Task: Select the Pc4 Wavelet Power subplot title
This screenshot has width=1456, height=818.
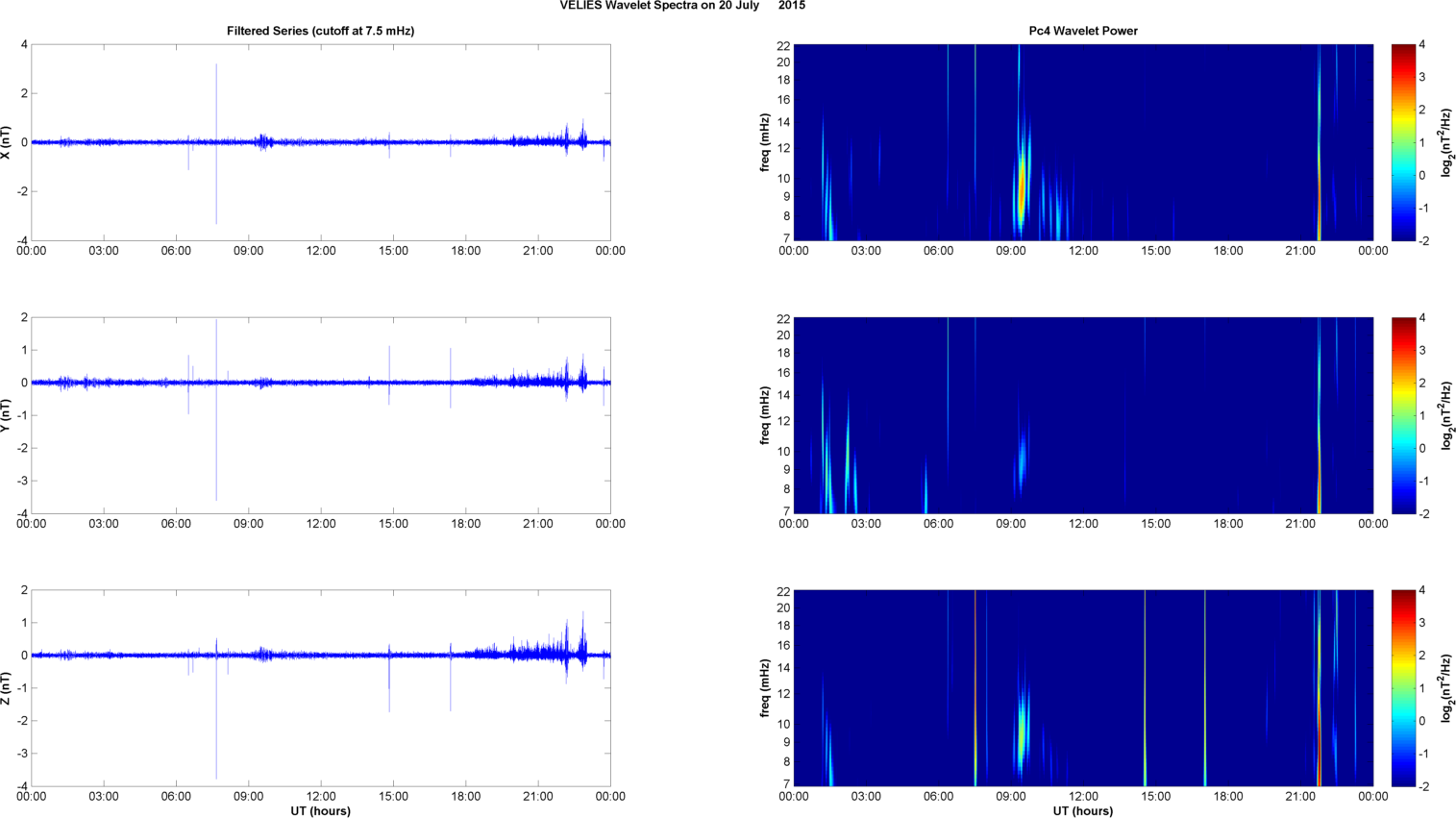Action: pyautogui.click(x=1083, y=31)
